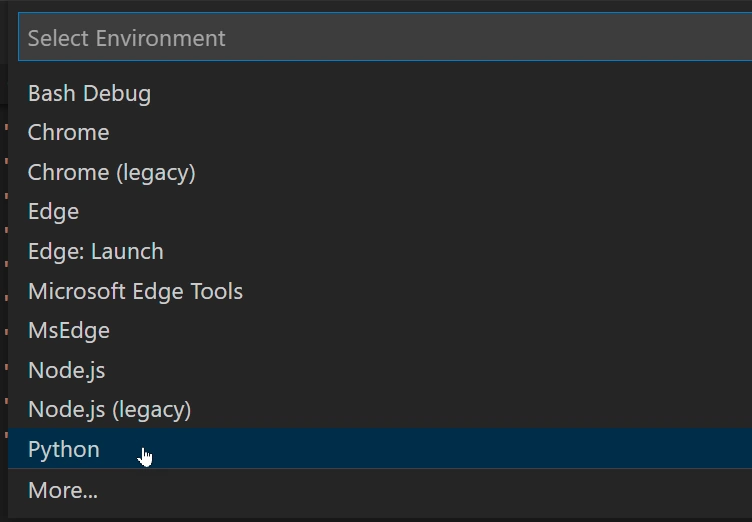Start debugging with the Bash Debug option
Image resolution: width=752 pixels, height=522 pixels.
click(90, 93)
